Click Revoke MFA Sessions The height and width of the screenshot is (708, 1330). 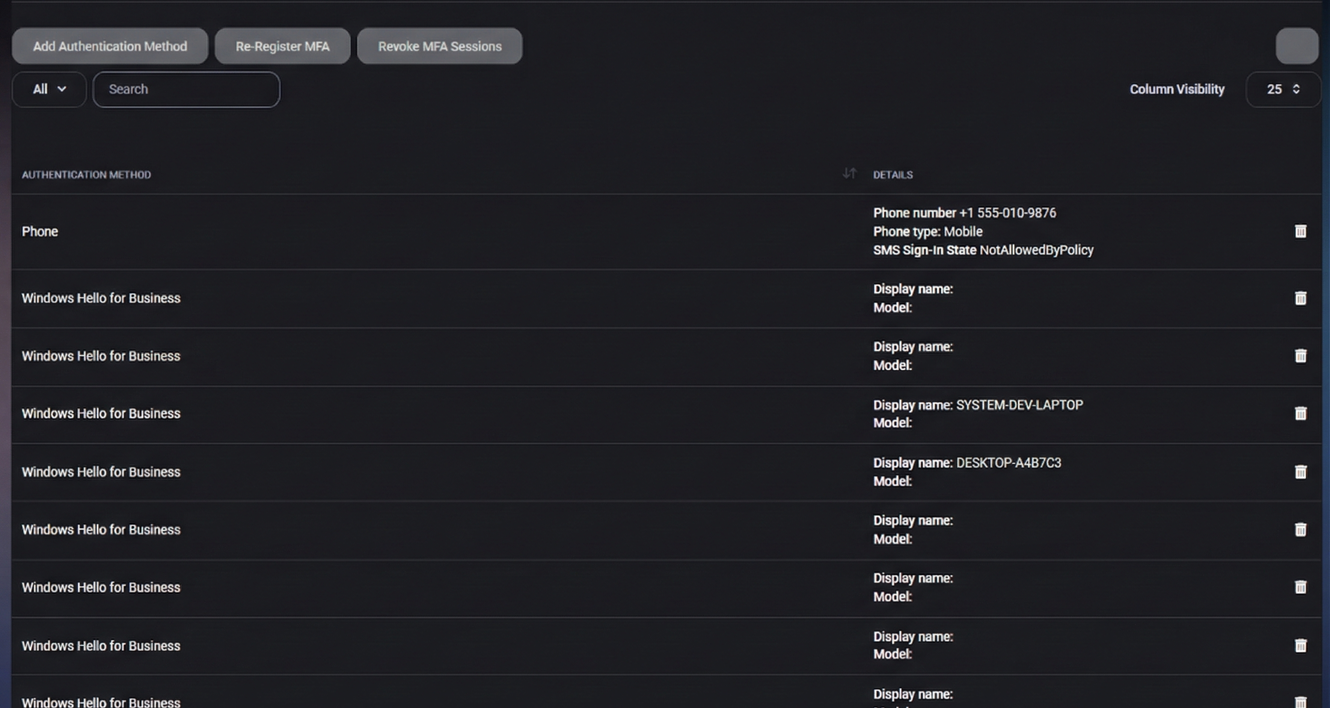click(x=439, y=45)
